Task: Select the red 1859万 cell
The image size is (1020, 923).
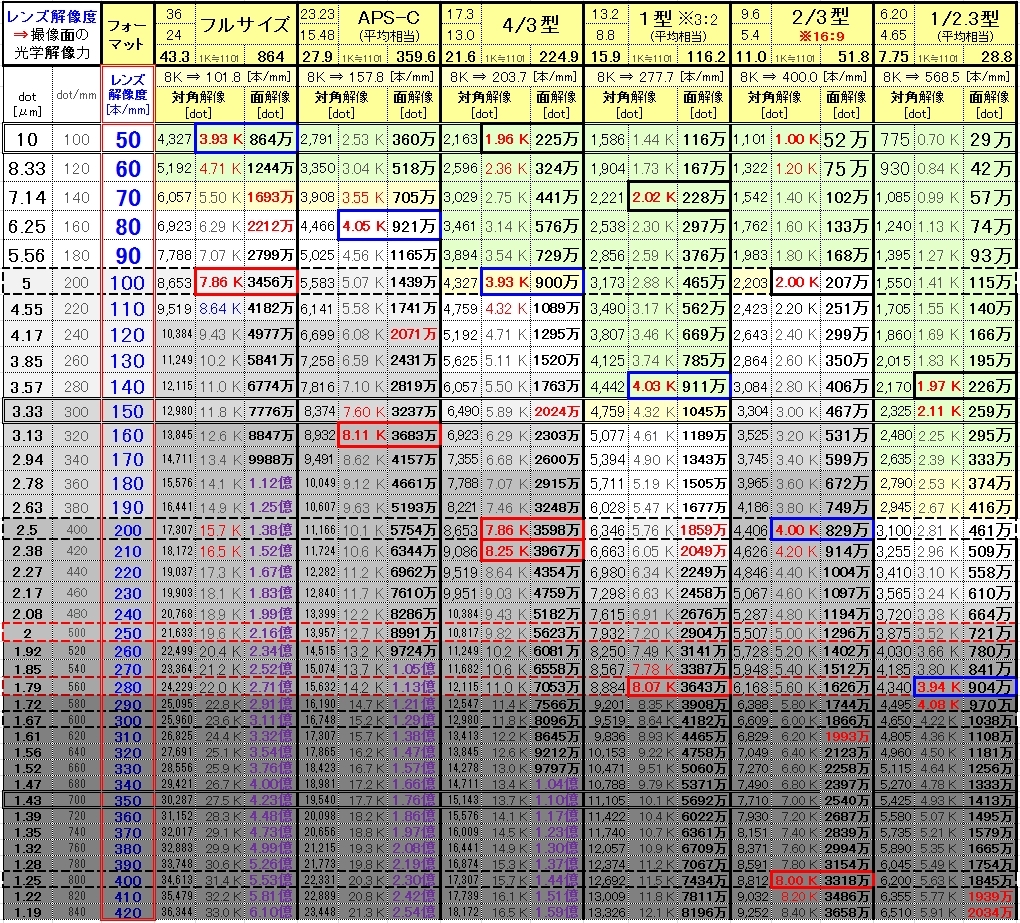Action: [x=703, y=530]
